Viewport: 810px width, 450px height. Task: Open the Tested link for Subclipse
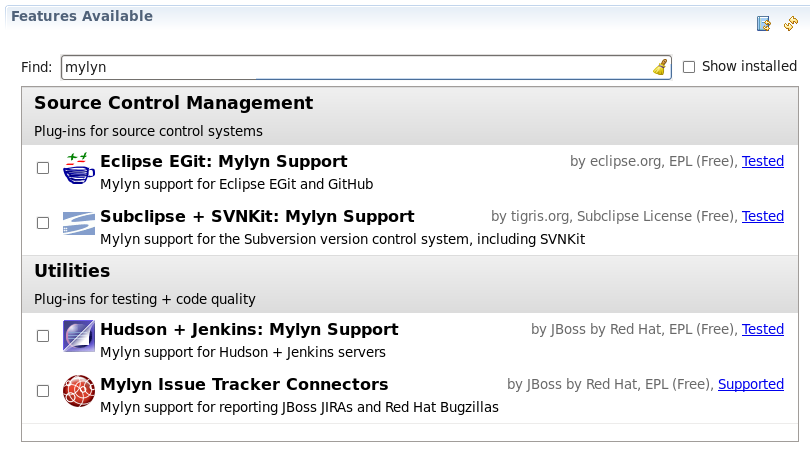tap(762, 216)
